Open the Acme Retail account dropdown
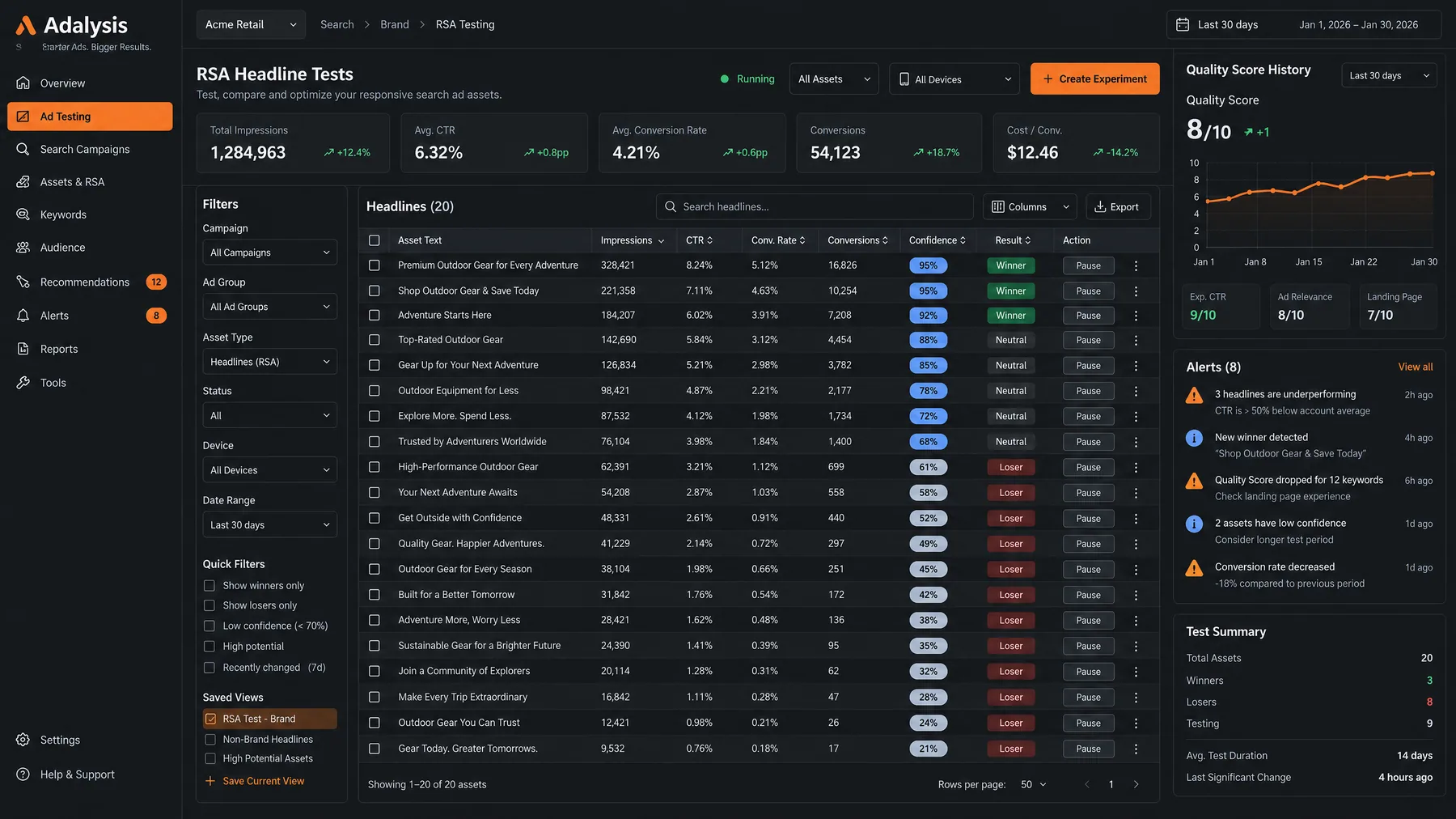1456x819 pixels. click(251, 24)
